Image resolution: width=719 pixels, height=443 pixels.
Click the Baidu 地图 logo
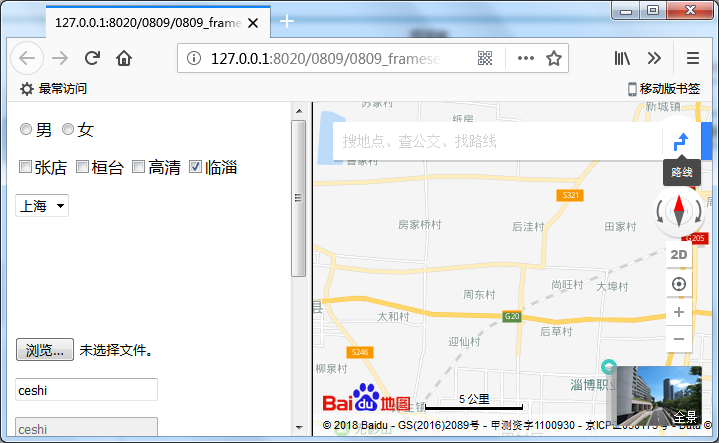(x=366, y=398)
